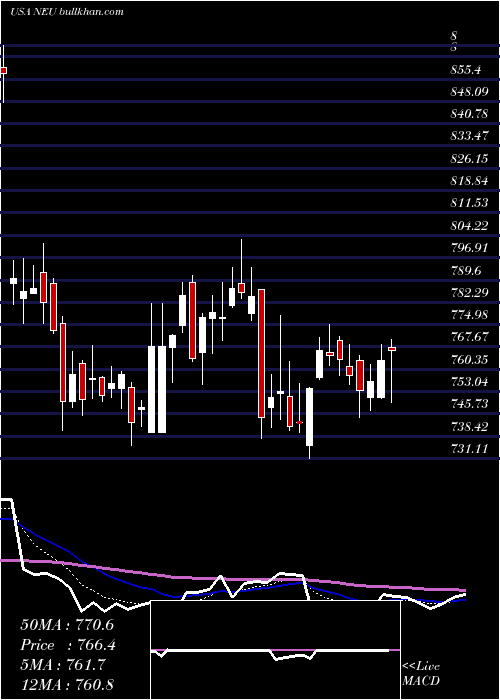Click the 826.15 price axis label
The height and width of the screenshot is (700, 500).
(x=469, y=159)
